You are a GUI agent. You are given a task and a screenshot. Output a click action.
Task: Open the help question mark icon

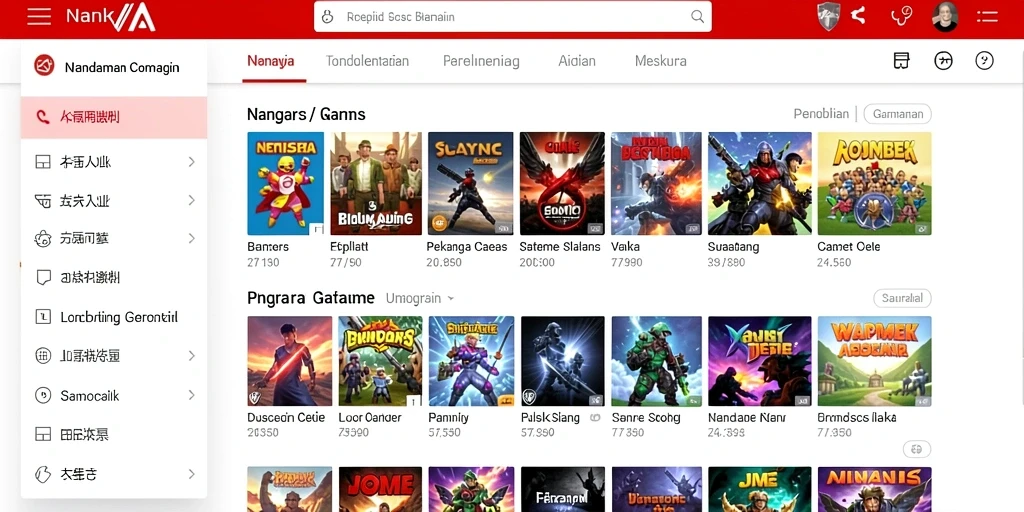984,61
